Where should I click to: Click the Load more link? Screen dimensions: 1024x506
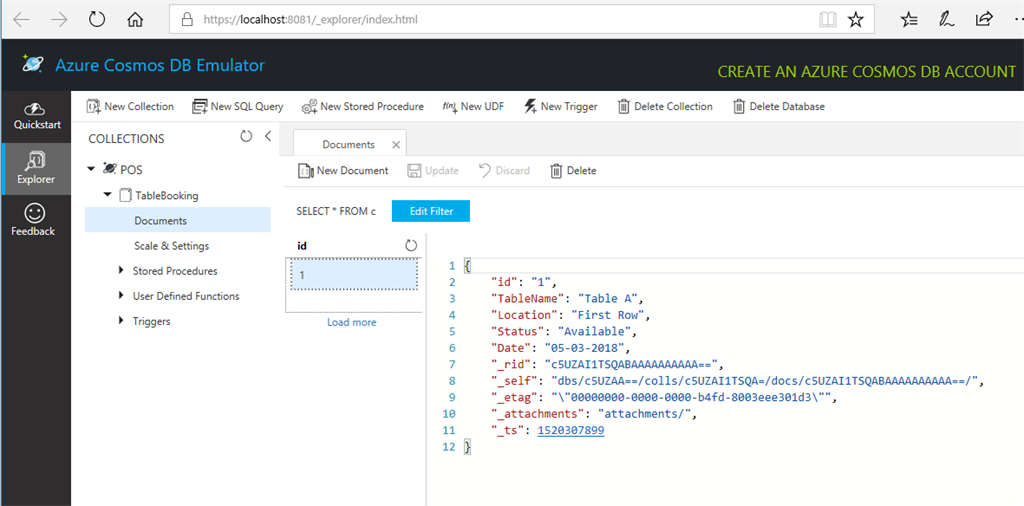[351, 322]
